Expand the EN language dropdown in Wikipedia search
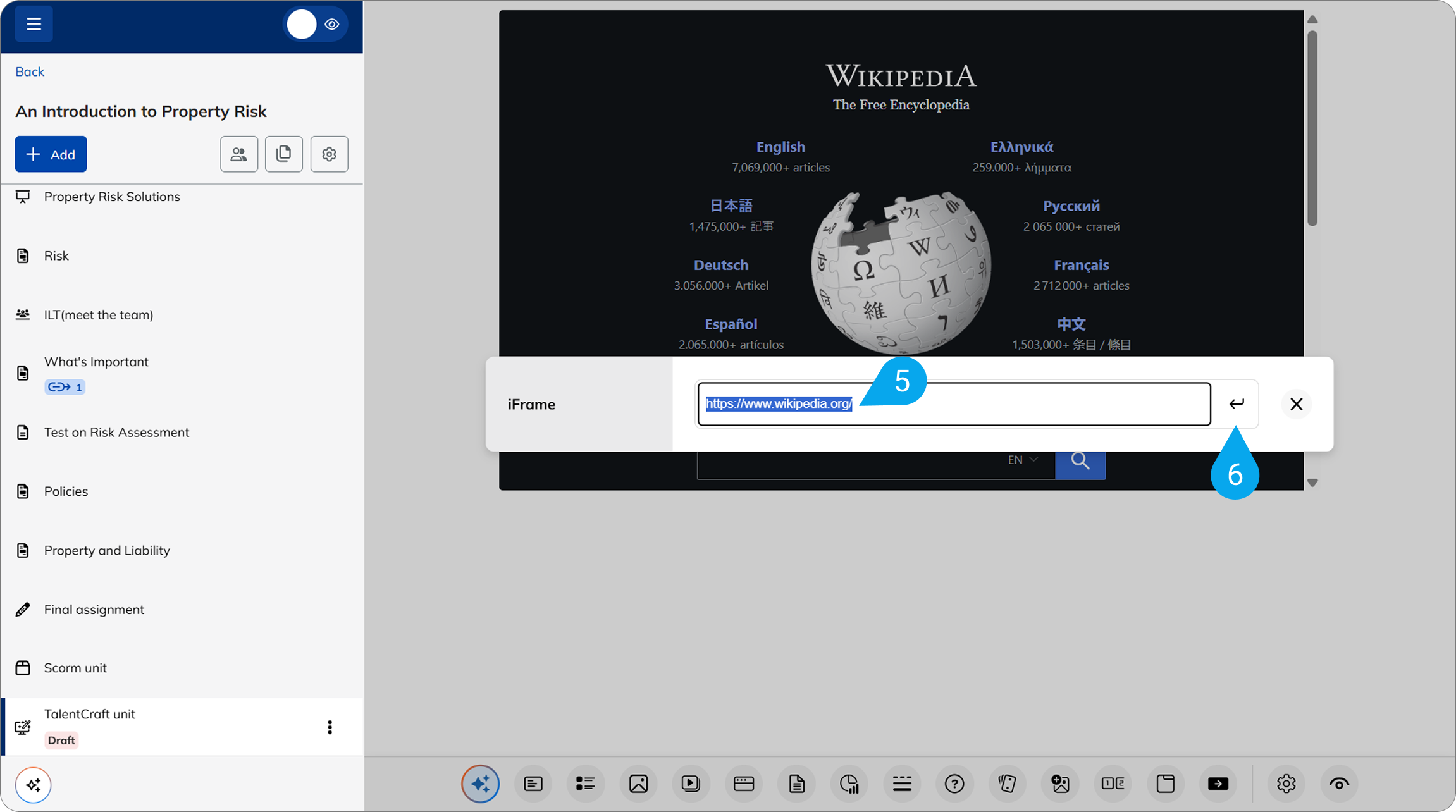Screen dimensions: 1456x812 point(1023,460)
